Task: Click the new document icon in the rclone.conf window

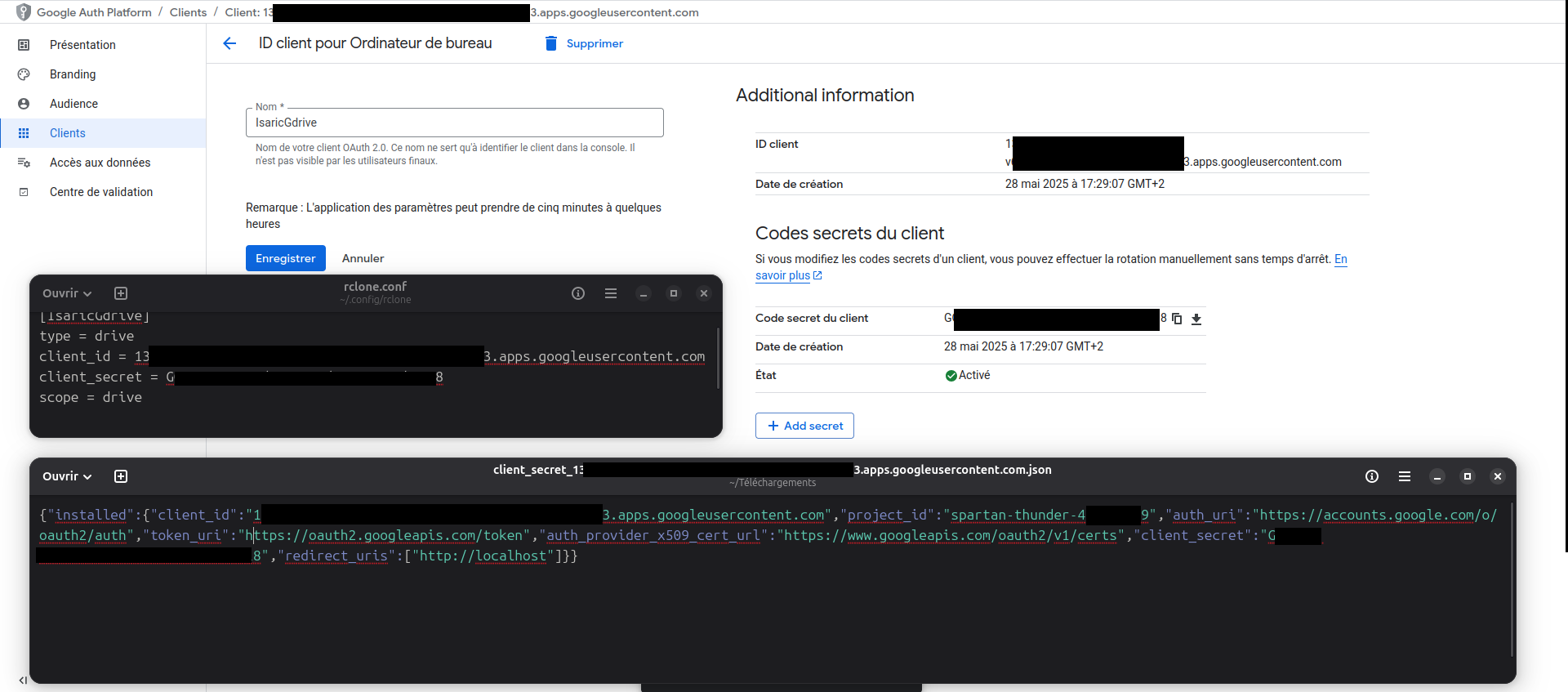Action: click(121, 293)
